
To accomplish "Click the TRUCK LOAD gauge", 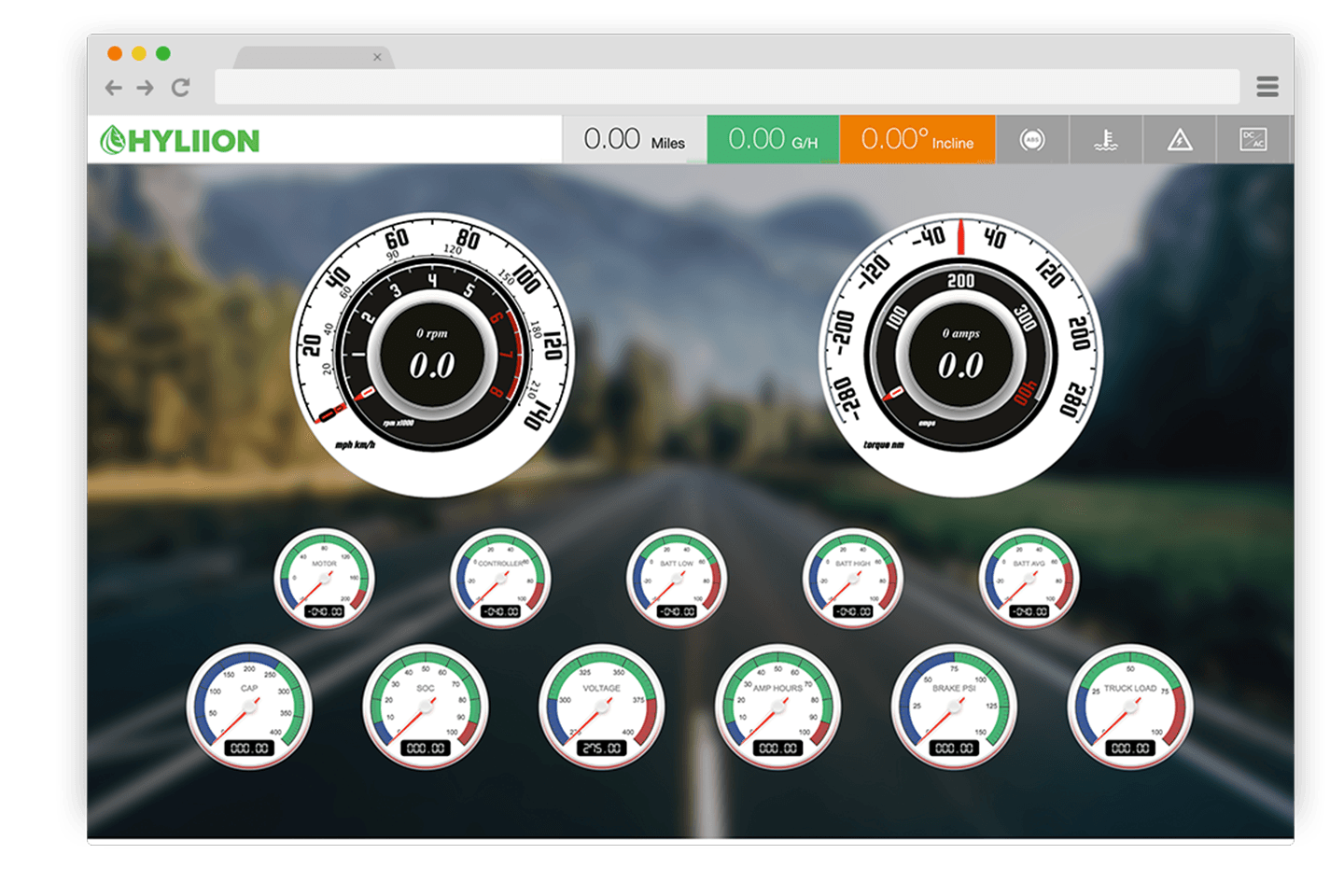I will pos(1130,707).
